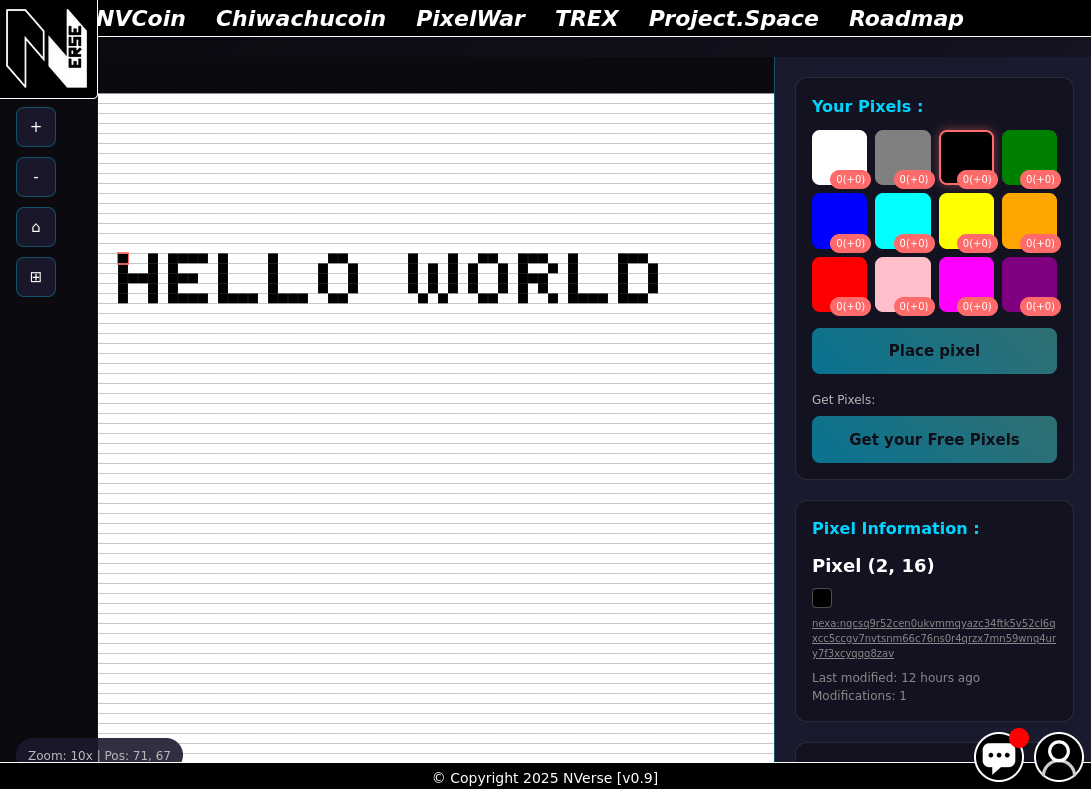The image size is (1091, 789).
Task: Reset the canvas view with home icon
Action: [x=36, y=227]
